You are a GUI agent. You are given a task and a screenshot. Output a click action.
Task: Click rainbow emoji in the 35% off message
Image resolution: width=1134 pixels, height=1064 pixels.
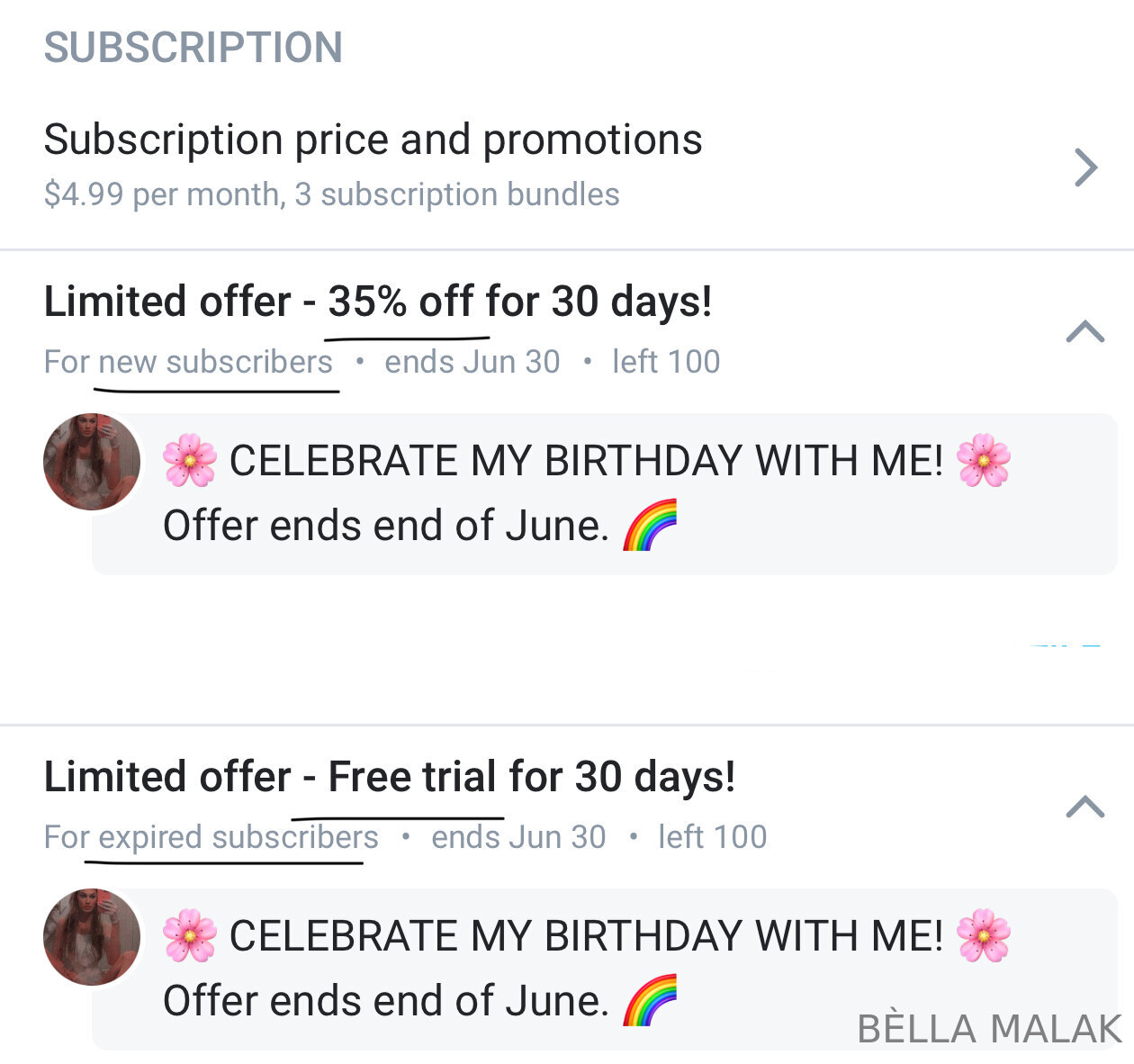[x=649, y=526]
